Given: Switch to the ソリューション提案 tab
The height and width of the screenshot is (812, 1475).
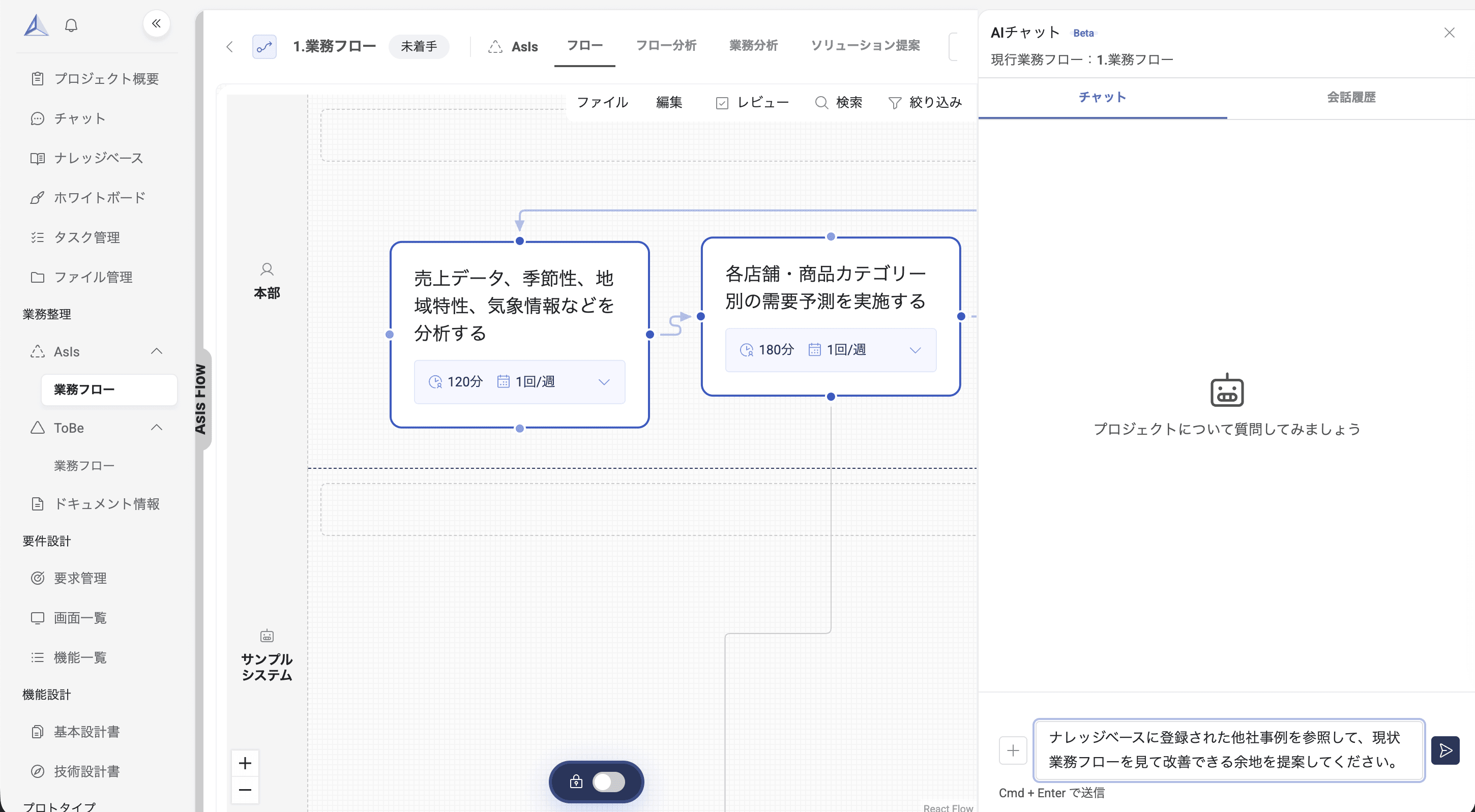Looking at the screenshot, I should [865, 46].
